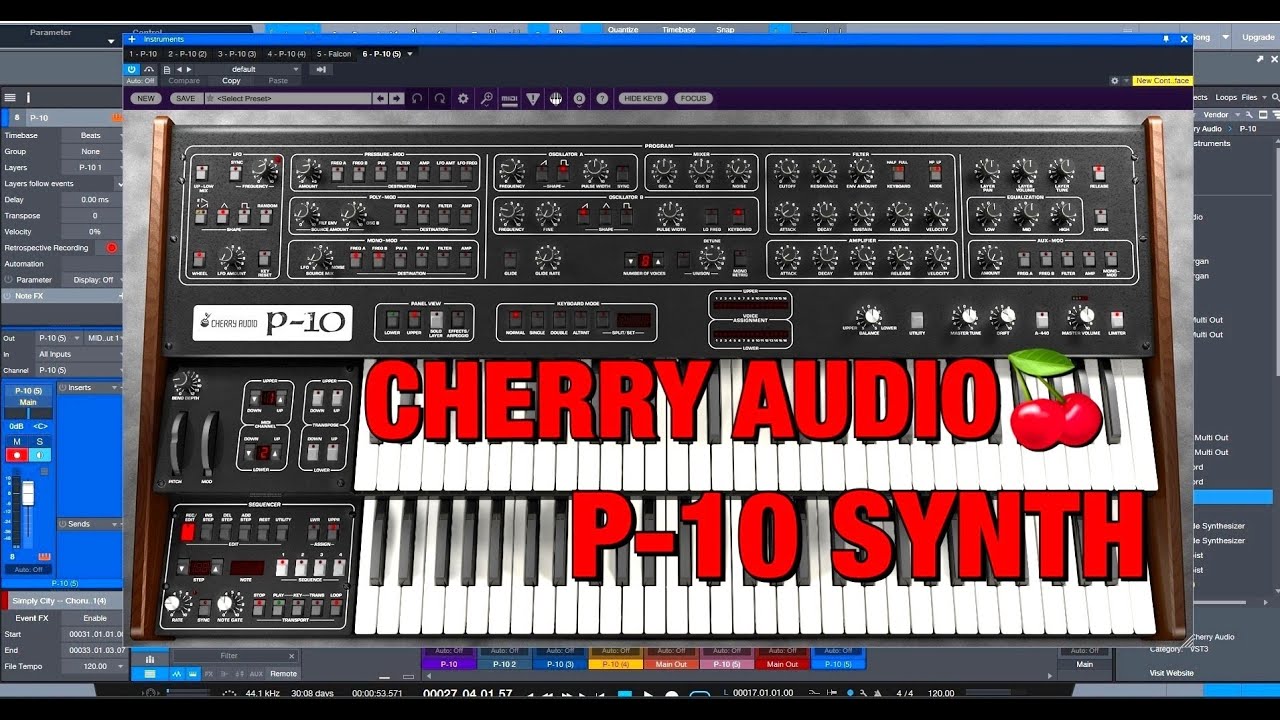Click the NEW preset button

coord(146,98)
